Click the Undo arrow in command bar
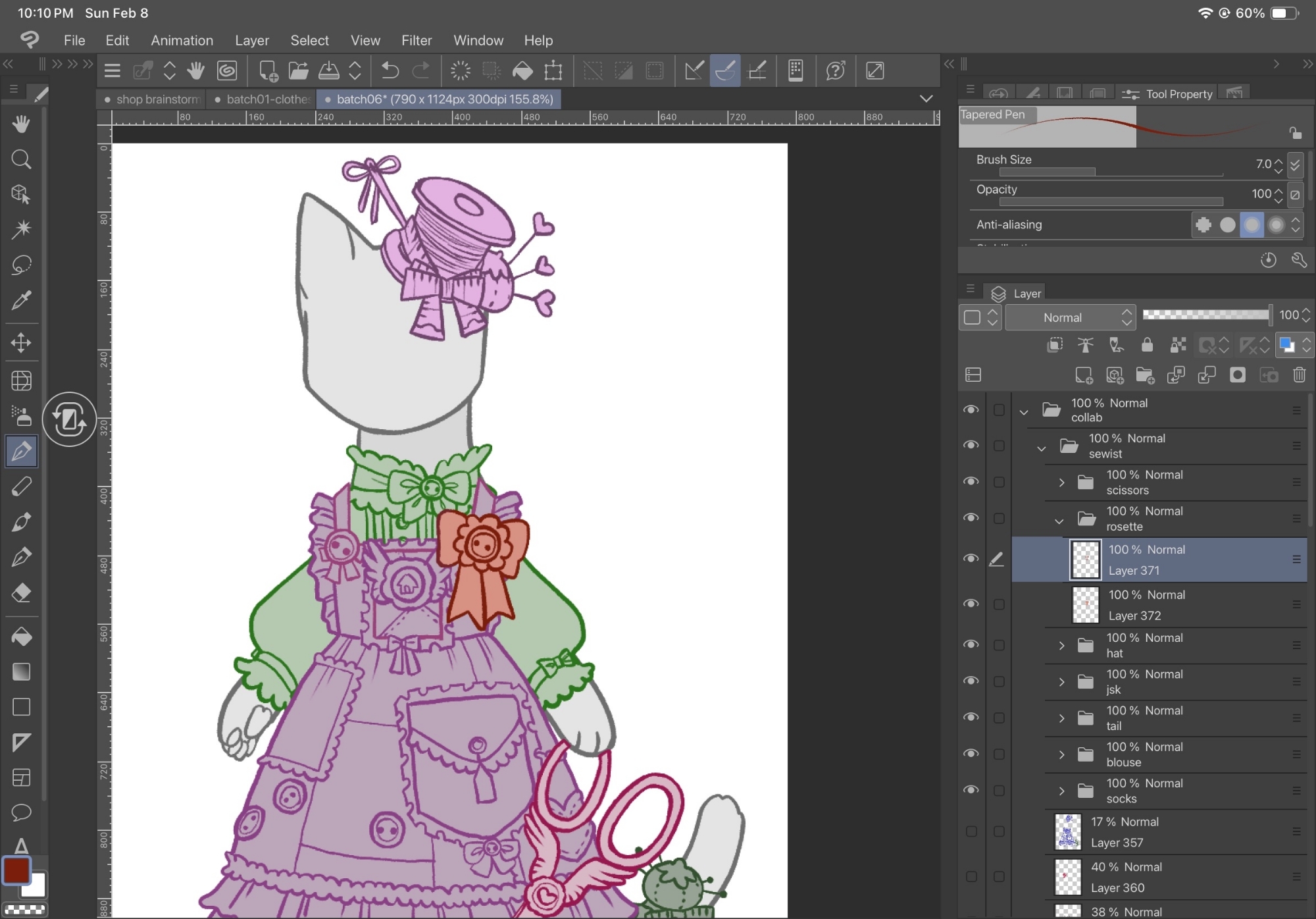The height and width of the screenshot is (919, 1316). pyautogui.click(x=390, y=70)
